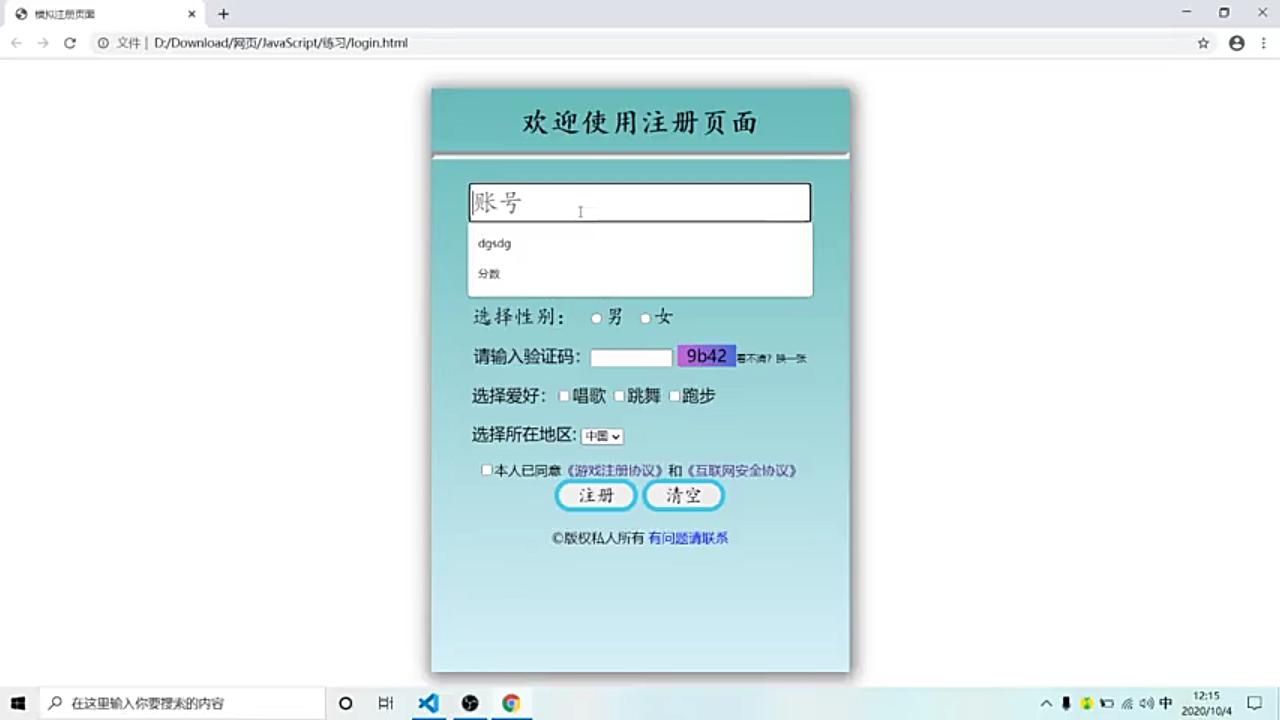Image resolution: width=1280 pixels, height=720 pixels.
Task: Show hidden system tray icons
Action: [1046, 703]
